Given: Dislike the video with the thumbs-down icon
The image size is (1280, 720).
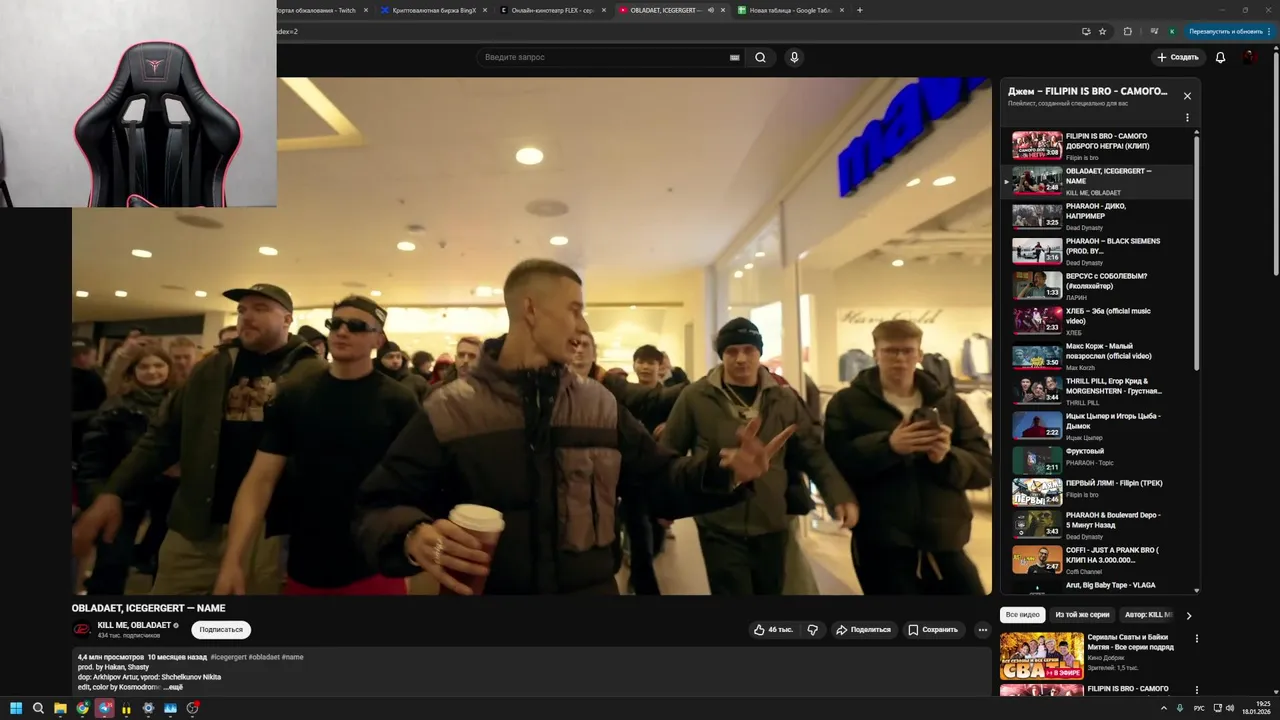Looking at the screenshot, I should (x=812, y=630).
